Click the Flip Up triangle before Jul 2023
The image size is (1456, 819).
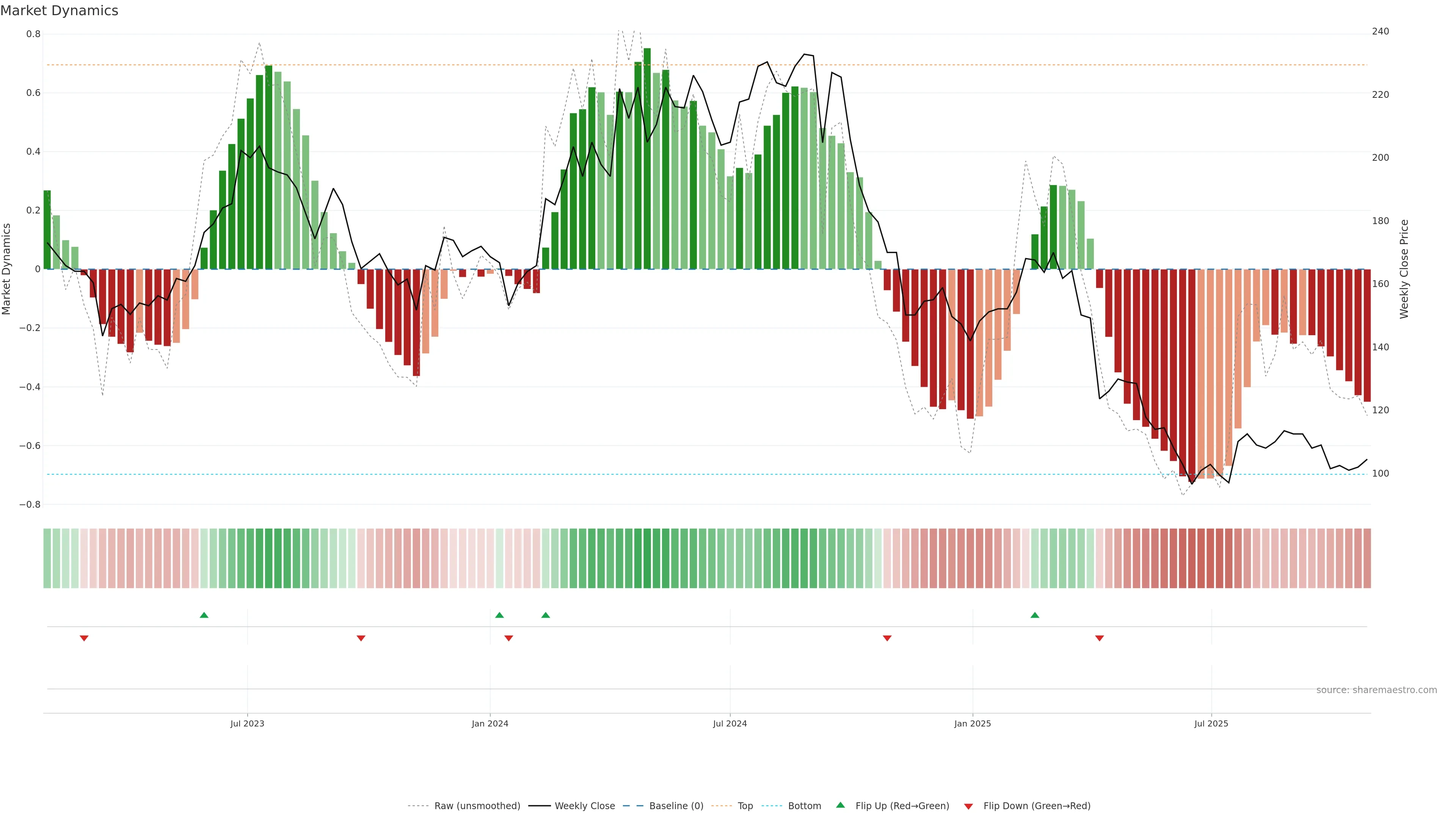pyautogui.click(x=204, y=615)
